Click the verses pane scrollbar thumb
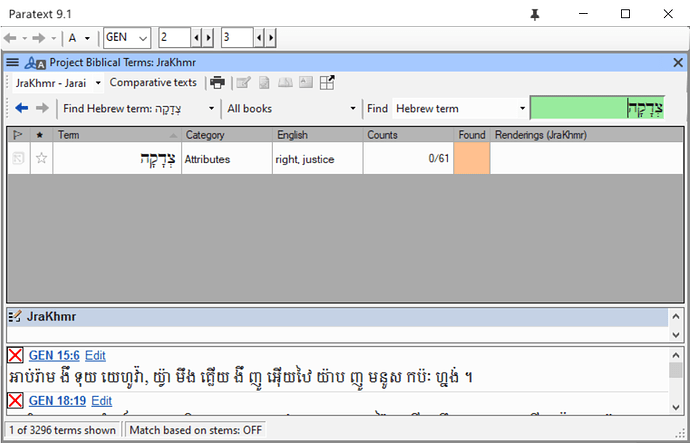 pyautogui.click(x=675, y=370)
